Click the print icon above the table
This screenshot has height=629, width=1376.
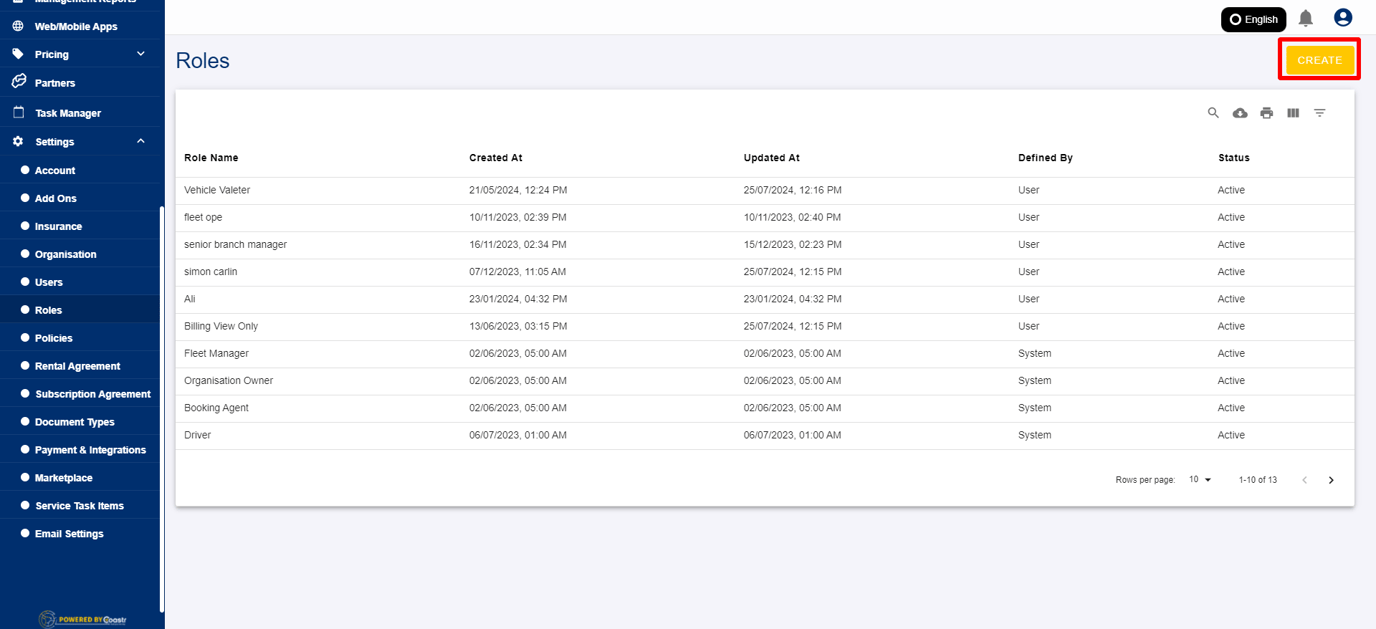pyautogui.click(x=1266, y=113)
